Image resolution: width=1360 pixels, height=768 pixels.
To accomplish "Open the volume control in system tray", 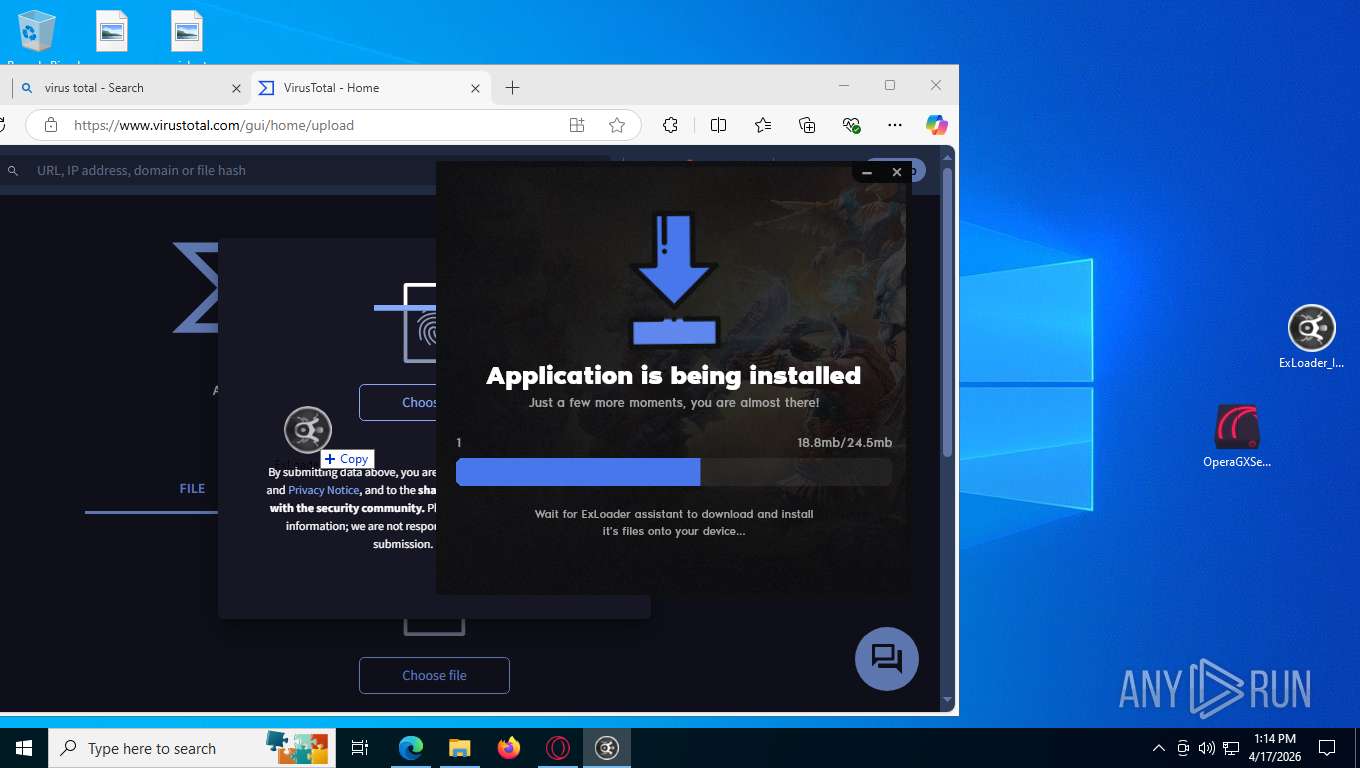I will click(x=1207, y=748).
